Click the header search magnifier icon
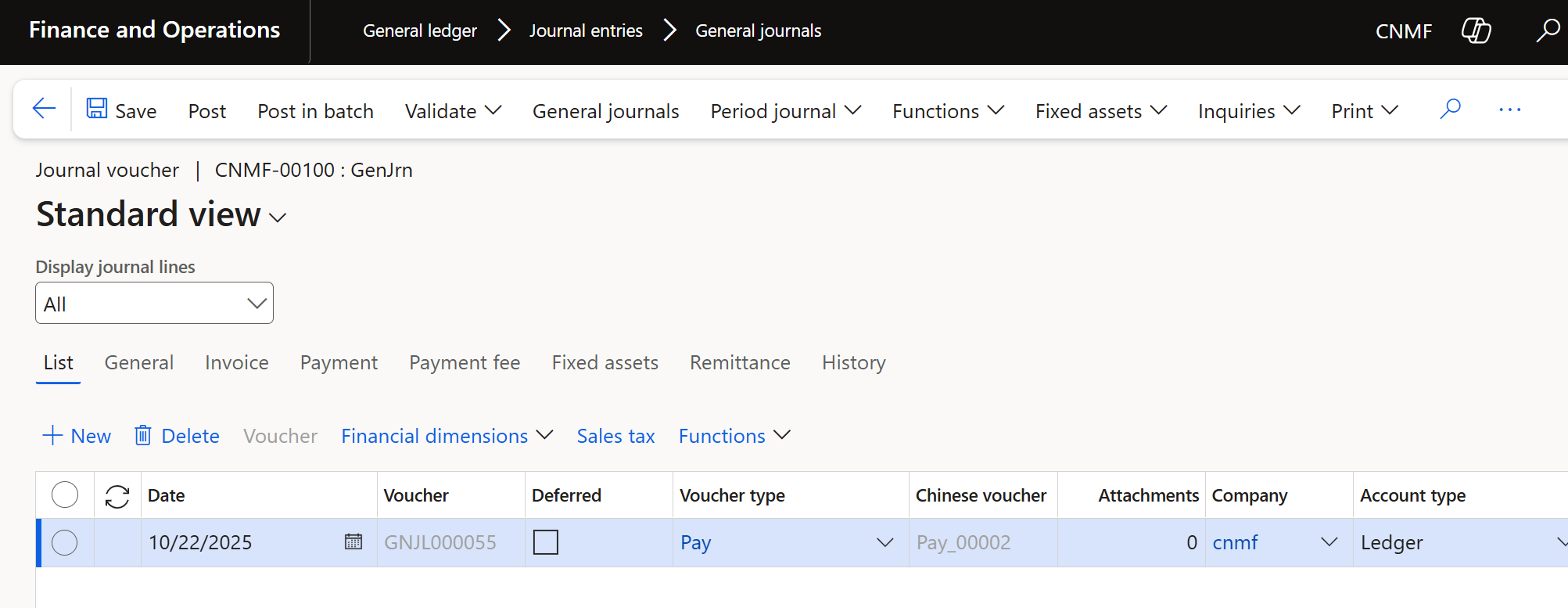This screenshot has height=608, width=1568. pyautogui.click(x=1547, y=31)
